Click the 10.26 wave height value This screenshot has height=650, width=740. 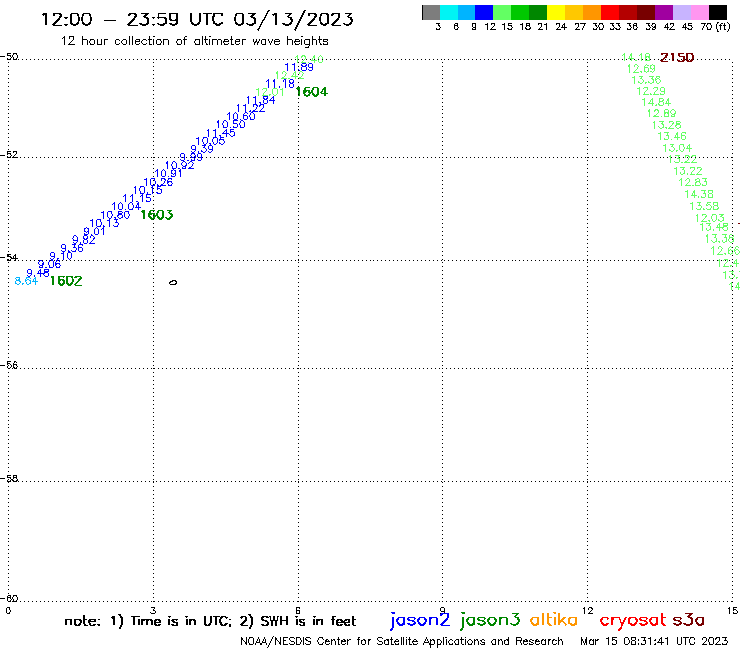tap(158, 182)
